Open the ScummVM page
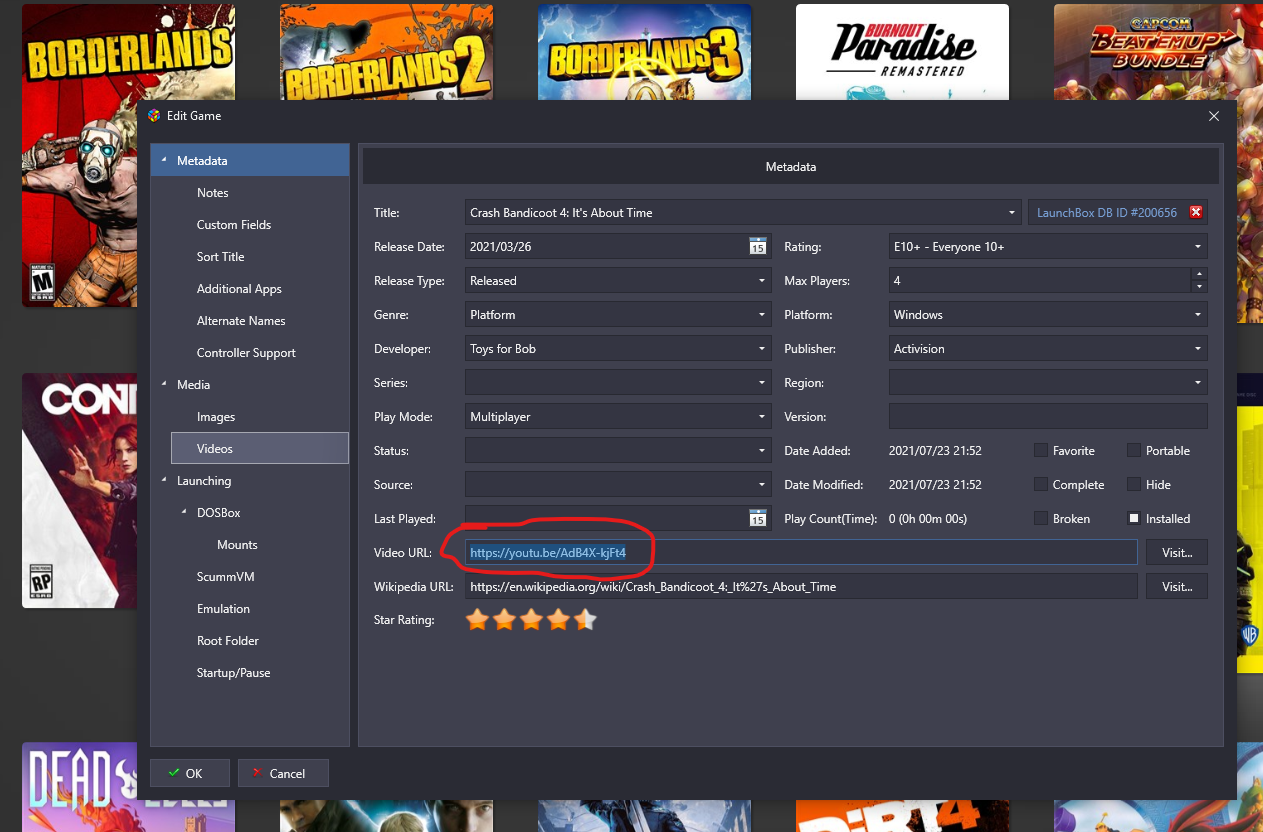 click(225, 577)
